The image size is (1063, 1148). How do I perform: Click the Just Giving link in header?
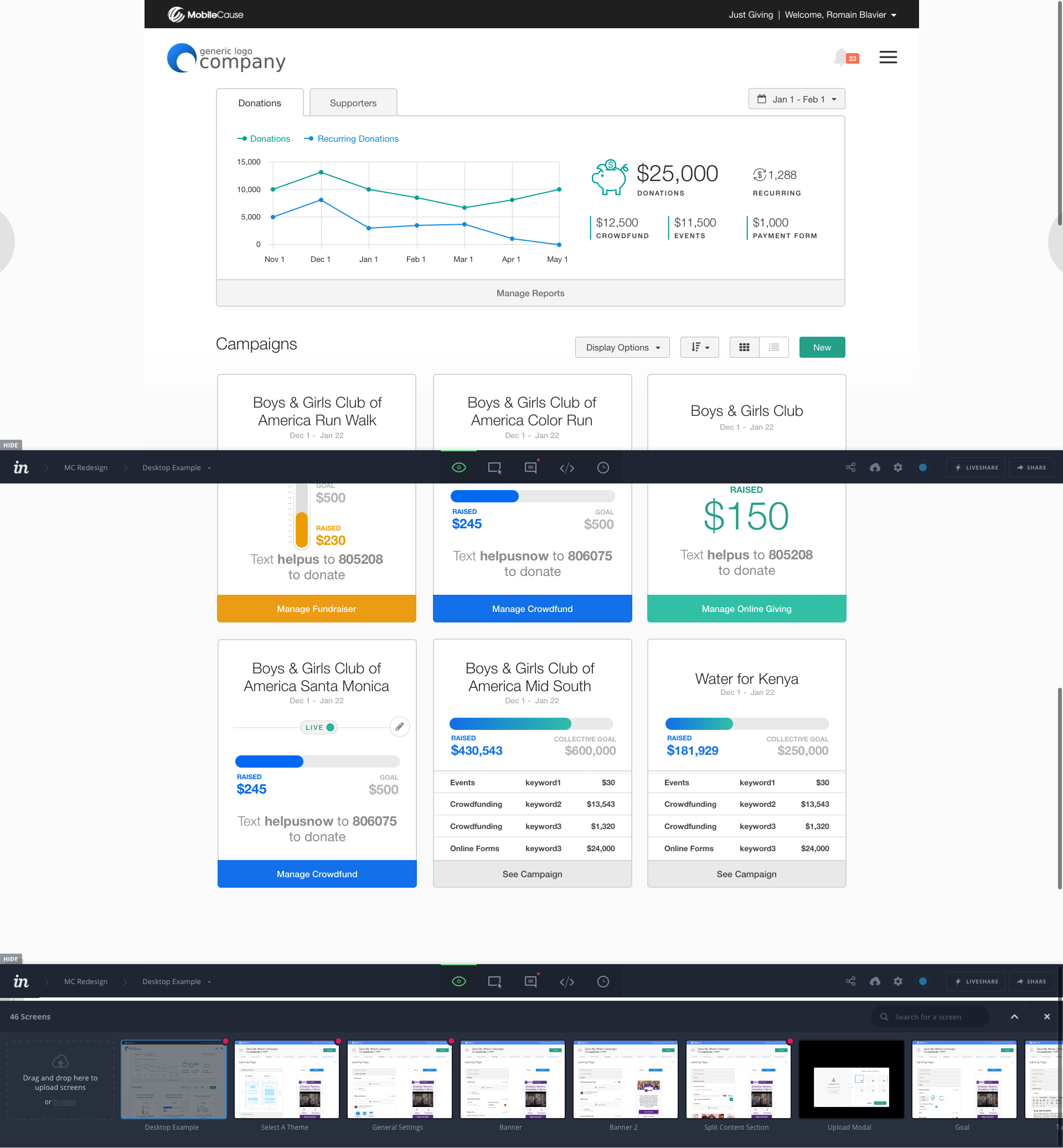coord(751,14)
